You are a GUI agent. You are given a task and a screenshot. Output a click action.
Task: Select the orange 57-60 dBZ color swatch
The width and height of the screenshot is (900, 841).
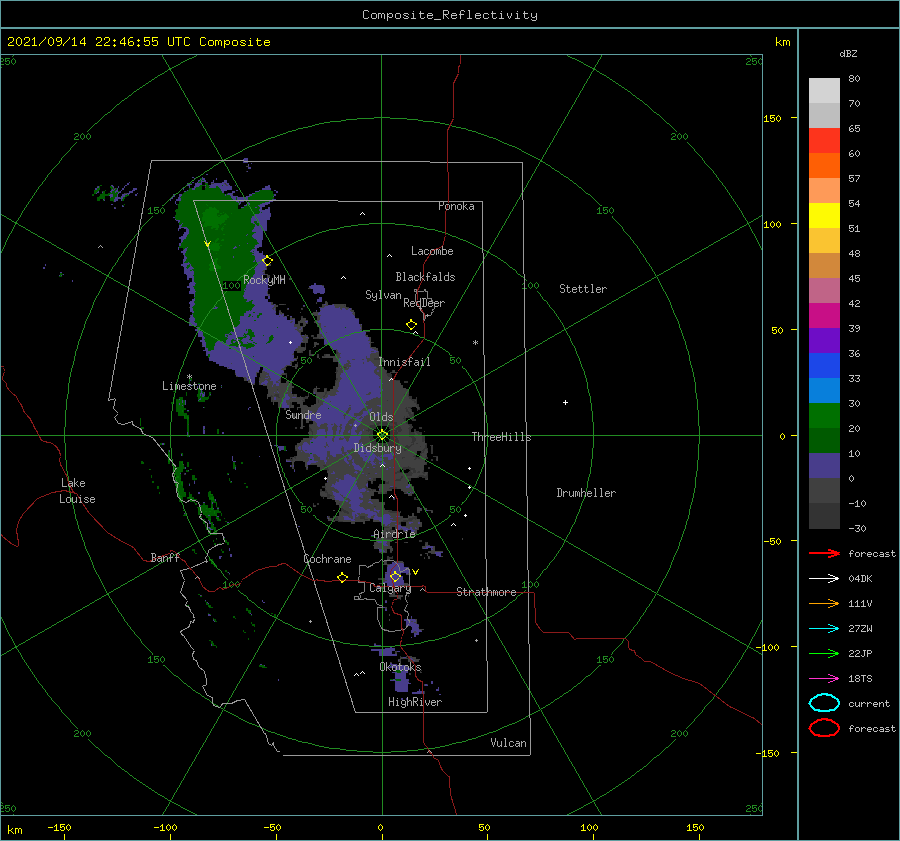[x=824, y=165]
